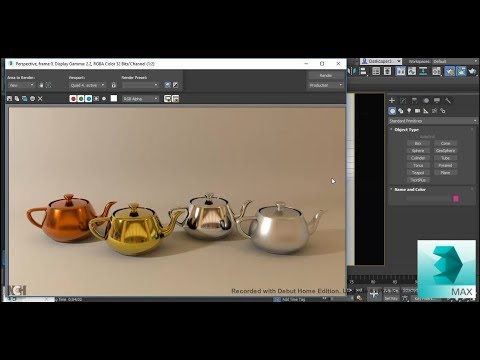Open the Schematic View
The image size is (480, 360).
[x=423, y=71]
